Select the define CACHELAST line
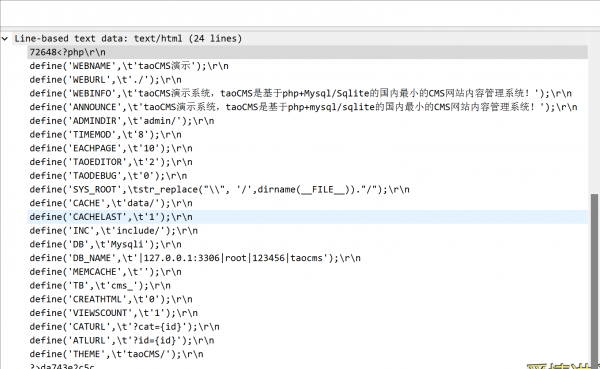The height and width of the screenshot is (369, 600). coord(111,217)
